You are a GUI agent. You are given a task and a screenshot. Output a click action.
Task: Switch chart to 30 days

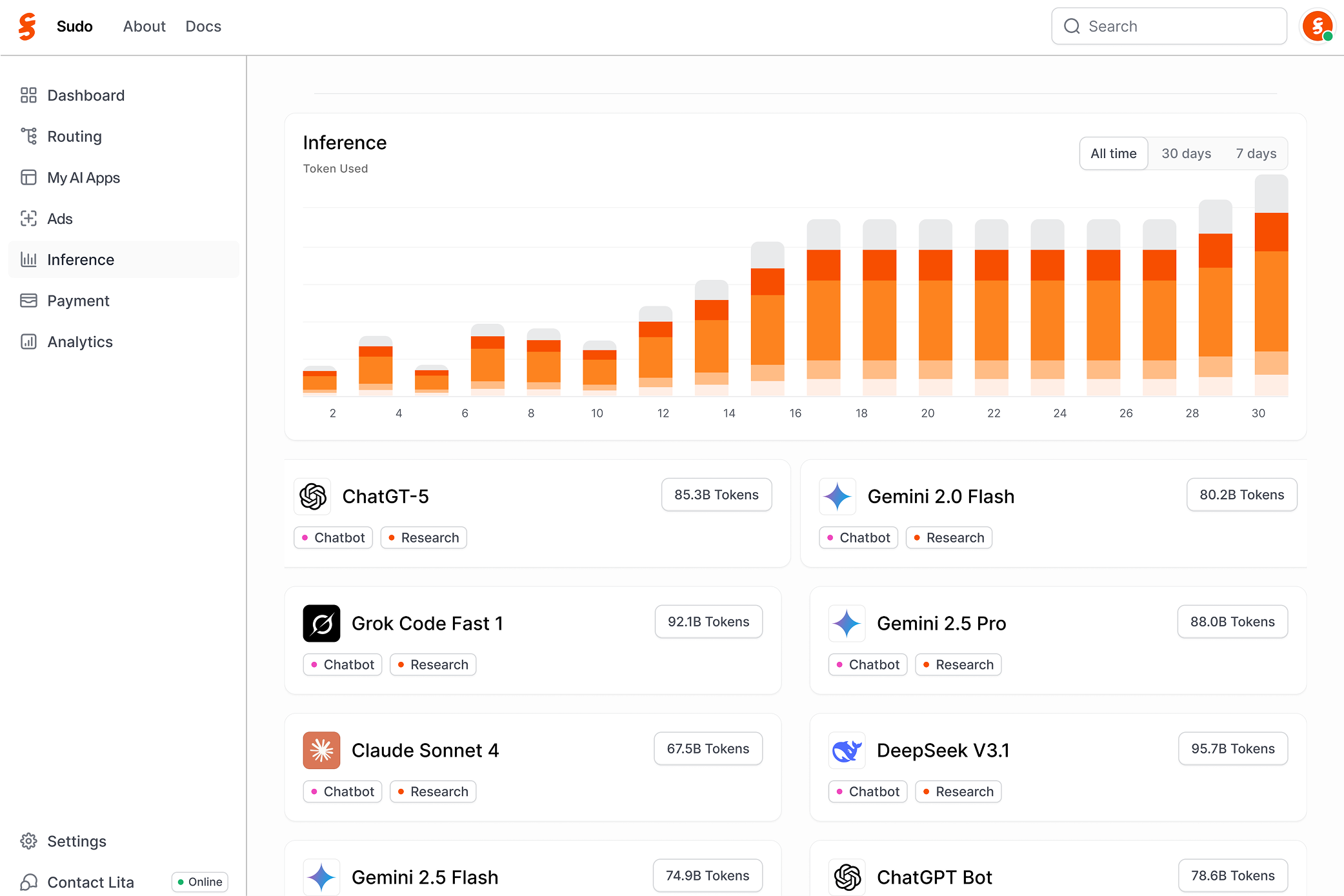pos(1186,154)
